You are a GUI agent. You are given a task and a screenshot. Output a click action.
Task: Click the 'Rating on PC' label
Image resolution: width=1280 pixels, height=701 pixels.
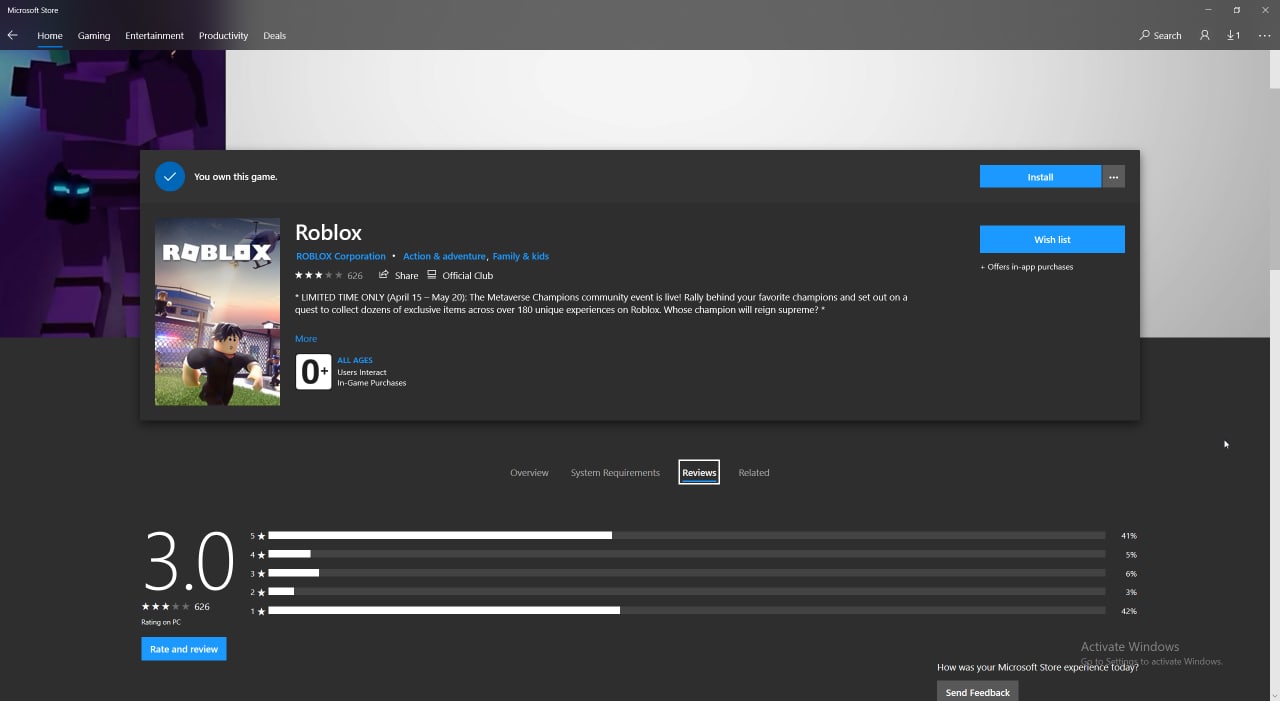[162, 622]
